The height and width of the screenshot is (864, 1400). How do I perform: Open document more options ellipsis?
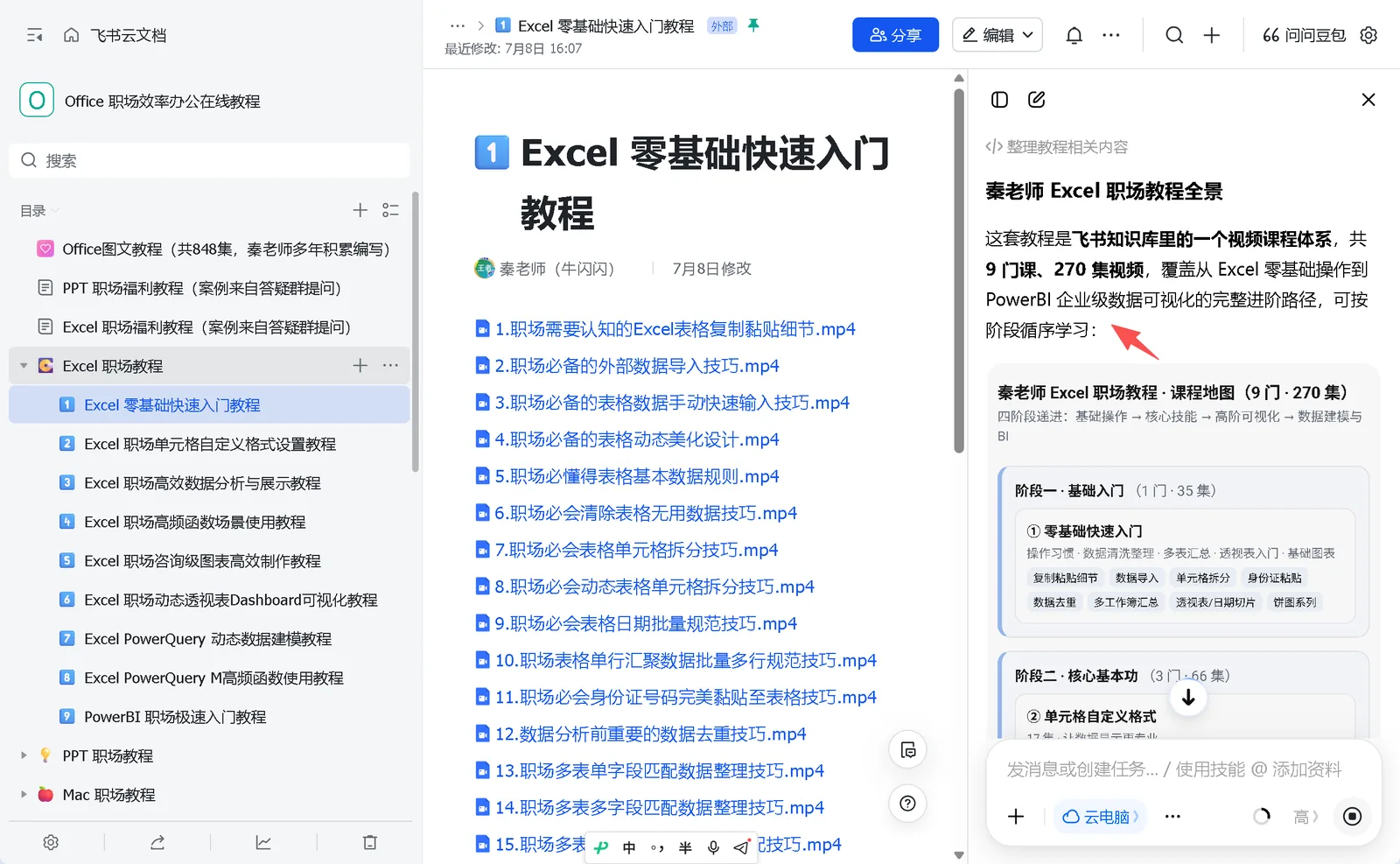click(x=1111, y=35)
